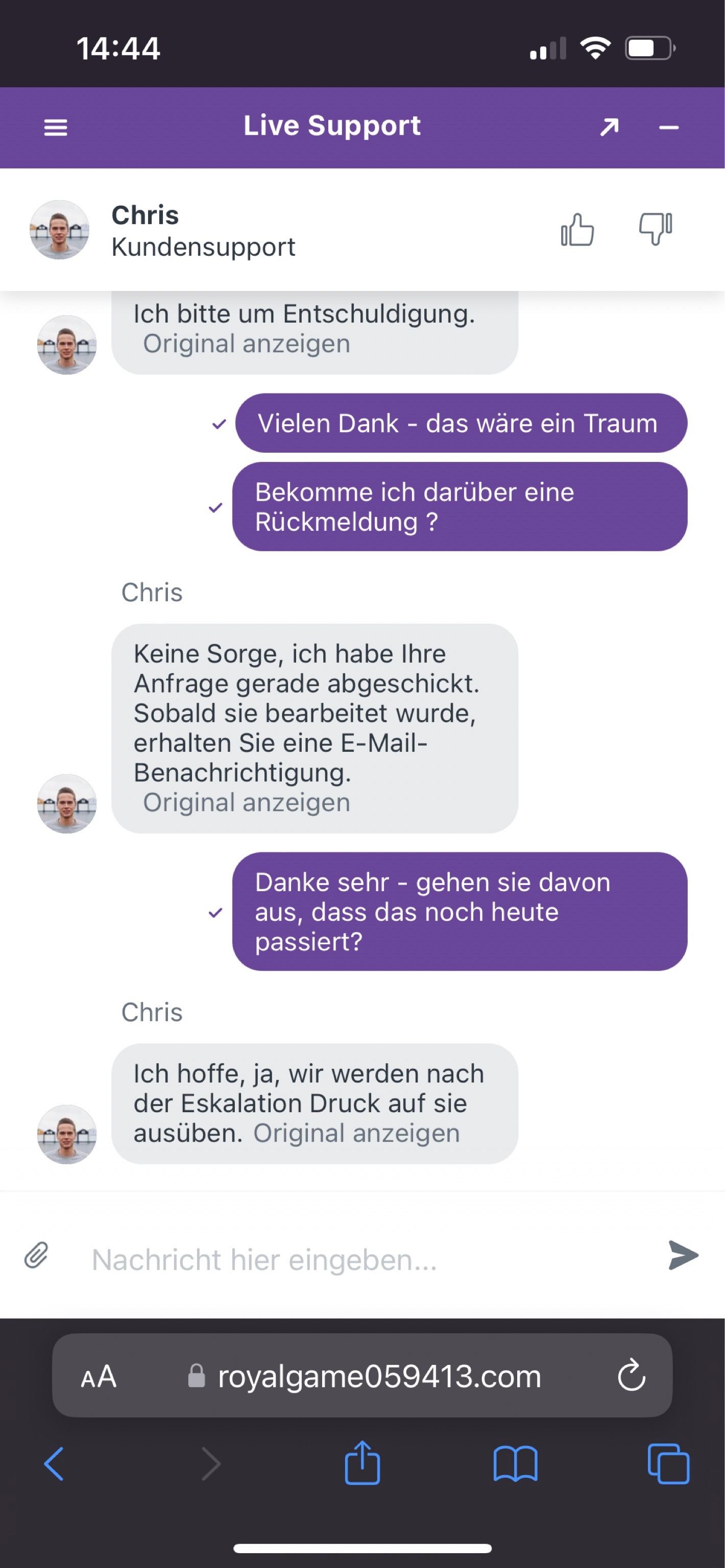Open the hamburger menu in Live Support header

click(x=55, y=128)
